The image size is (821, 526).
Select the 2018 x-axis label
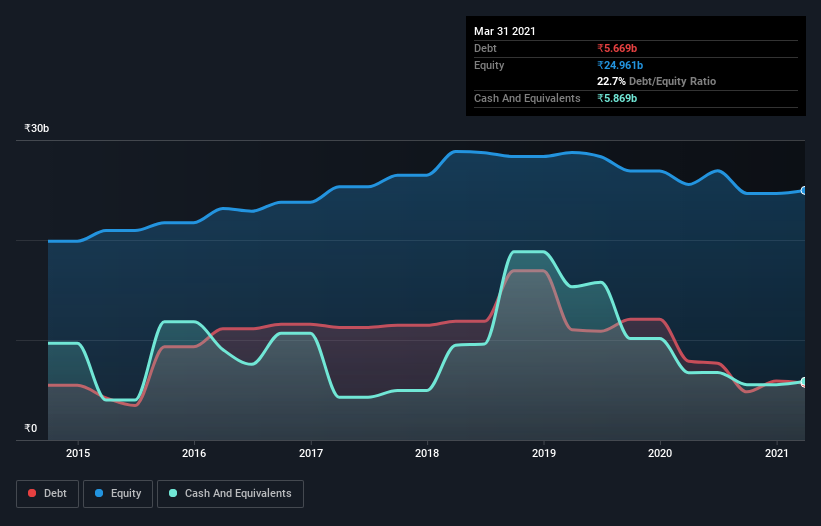[427, 453]
